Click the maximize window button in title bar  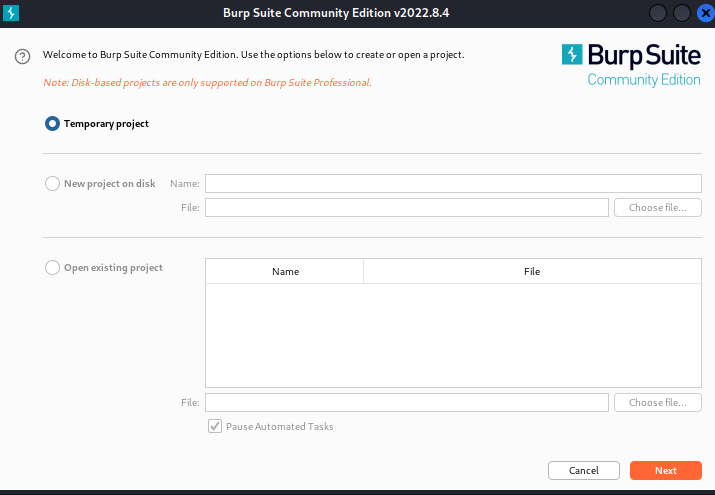coord(682,13)
